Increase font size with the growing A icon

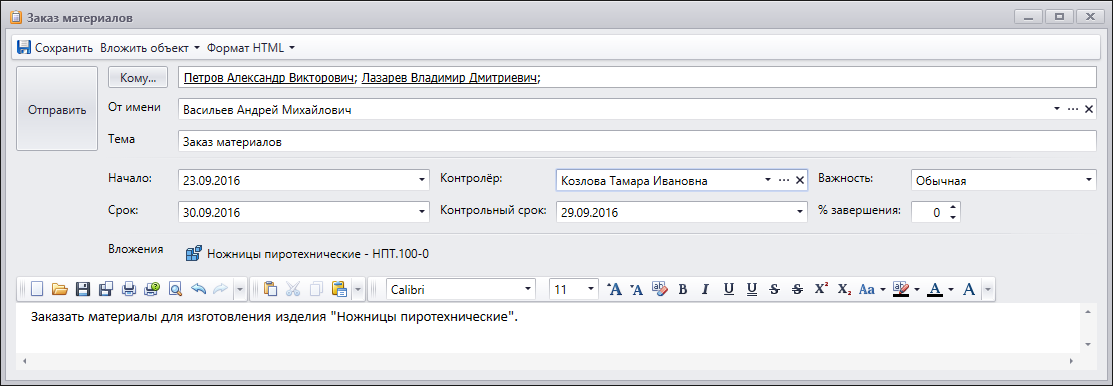[615, 289]
